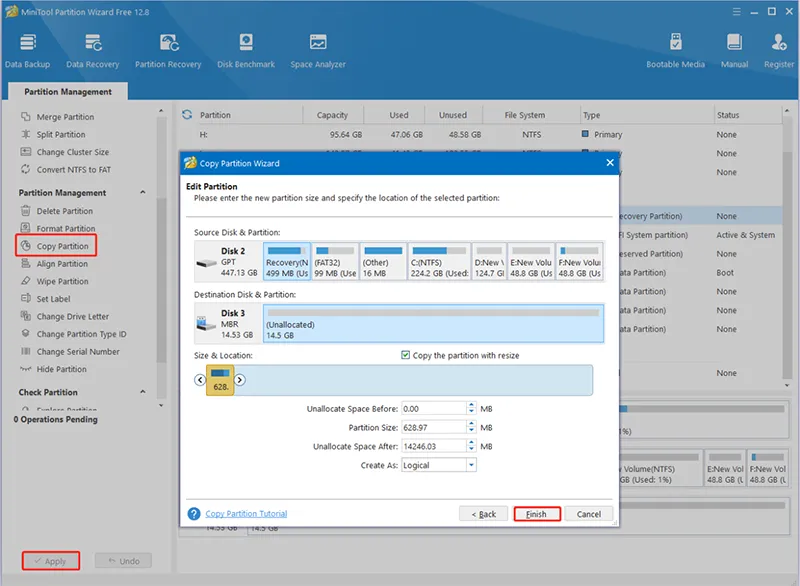Image resolution: width=800 pixels, height=586 pixels.
Task: Select Hide Partition in the sidebar
Action: 61,369
